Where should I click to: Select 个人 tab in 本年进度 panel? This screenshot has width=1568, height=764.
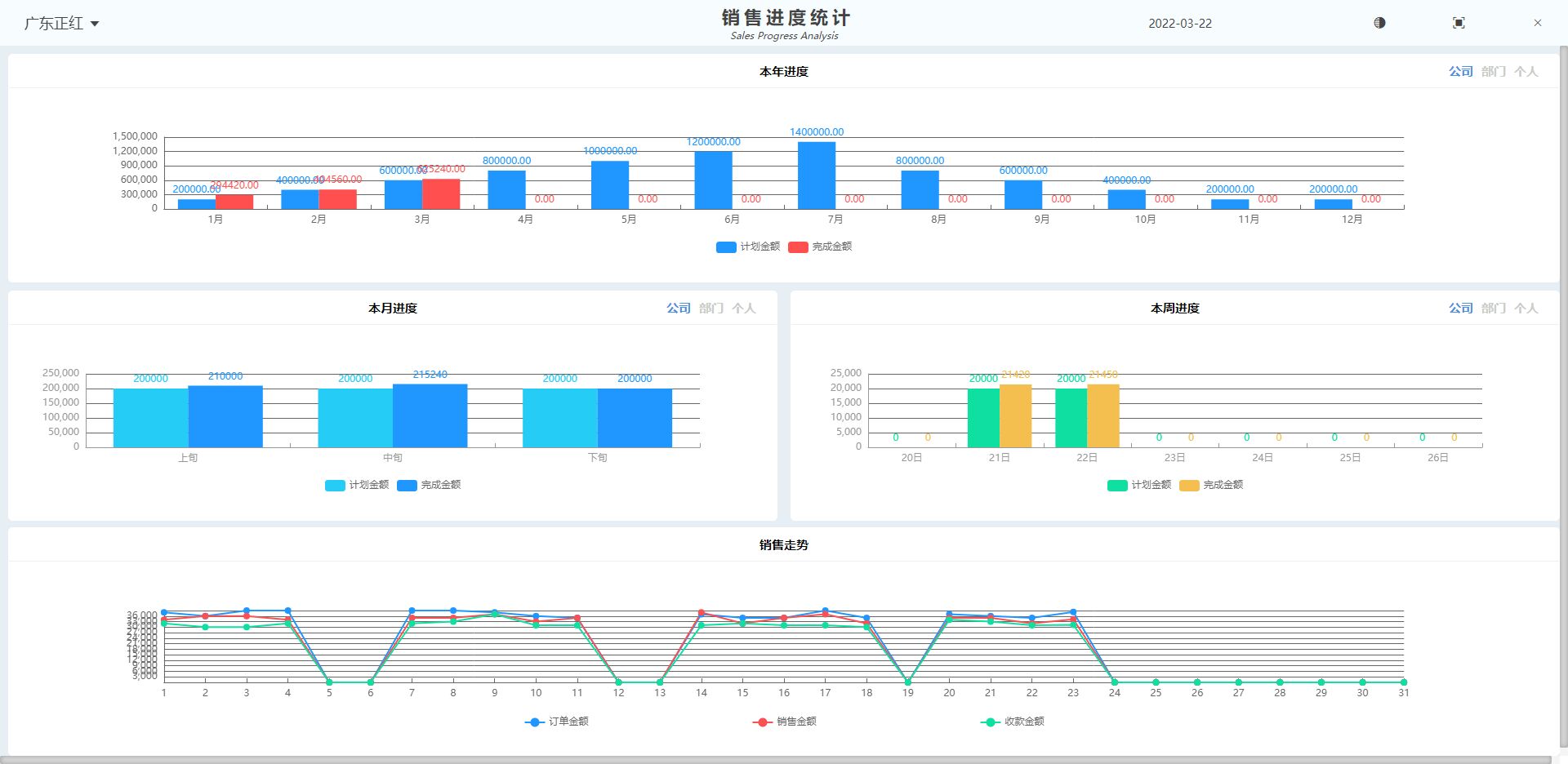[x=1526, y=72]
